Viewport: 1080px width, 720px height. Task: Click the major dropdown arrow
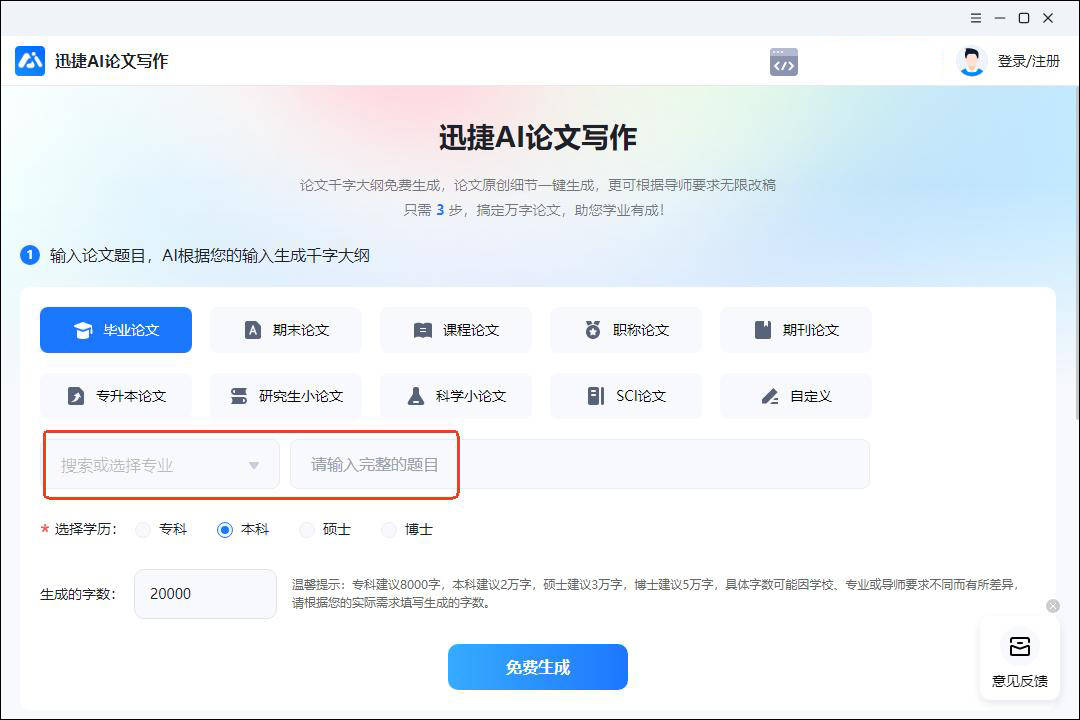click(x=254, y=466)
